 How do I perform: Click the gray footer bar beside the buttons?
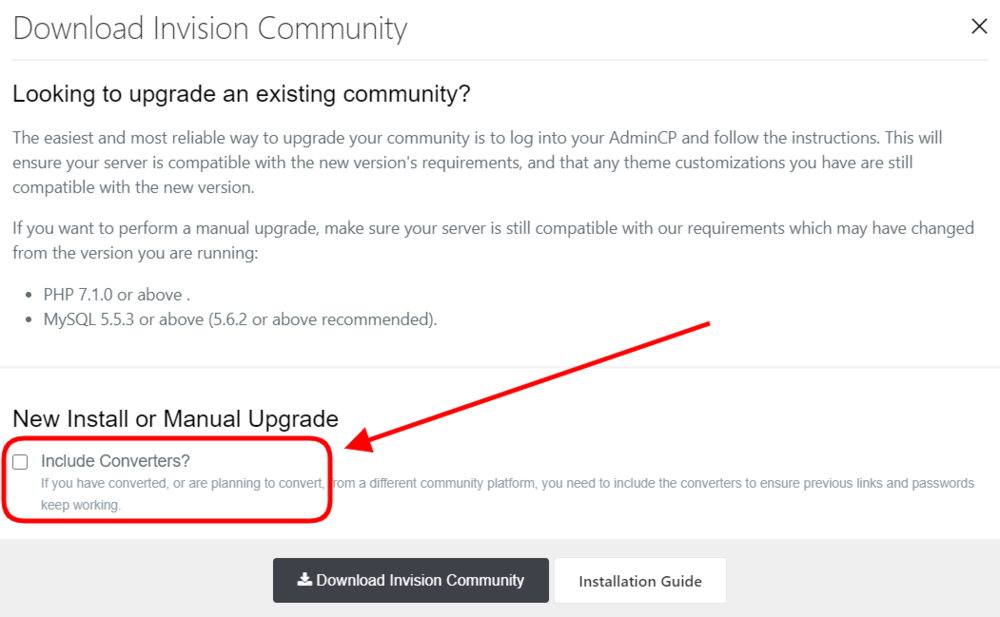point(860,580)
